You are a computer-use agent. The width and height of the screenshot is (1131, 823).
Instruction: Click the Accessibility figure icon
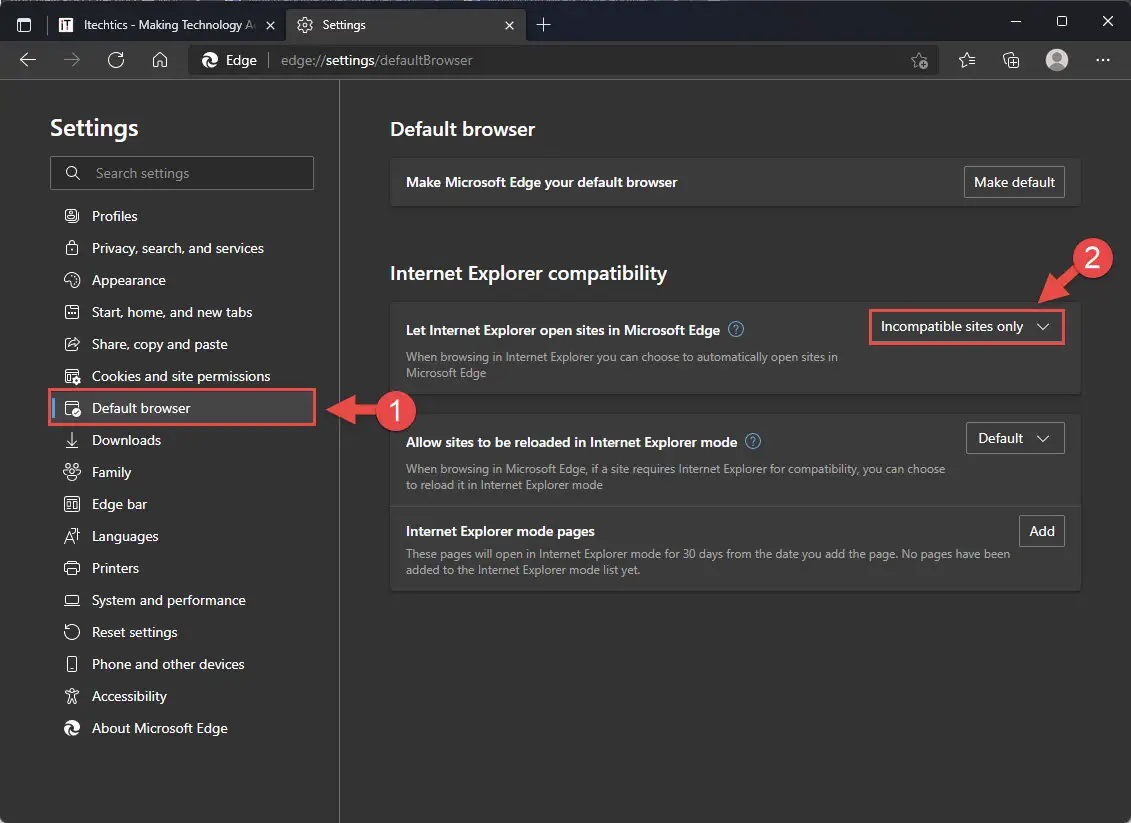click(x=72, y=696)
